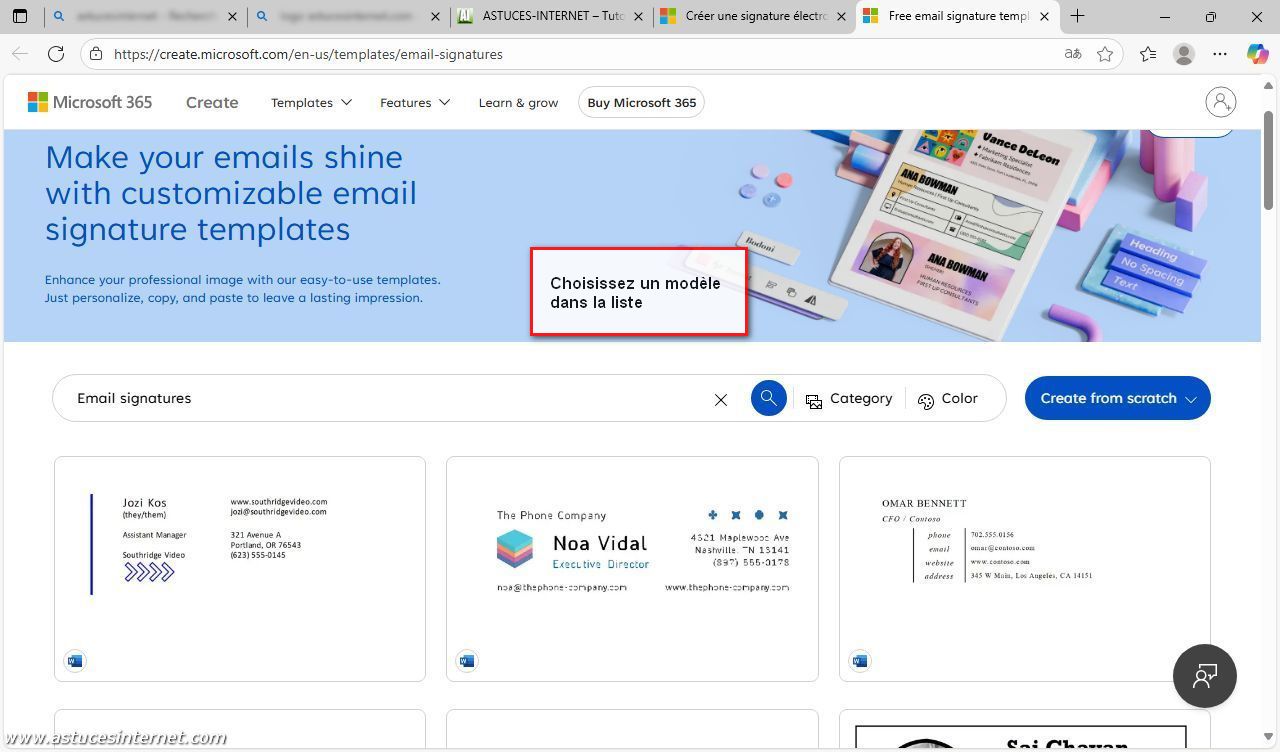Click the Microsoft 365 logo
The width and height of the screenshot is (1280, 752).
(90, 102)
